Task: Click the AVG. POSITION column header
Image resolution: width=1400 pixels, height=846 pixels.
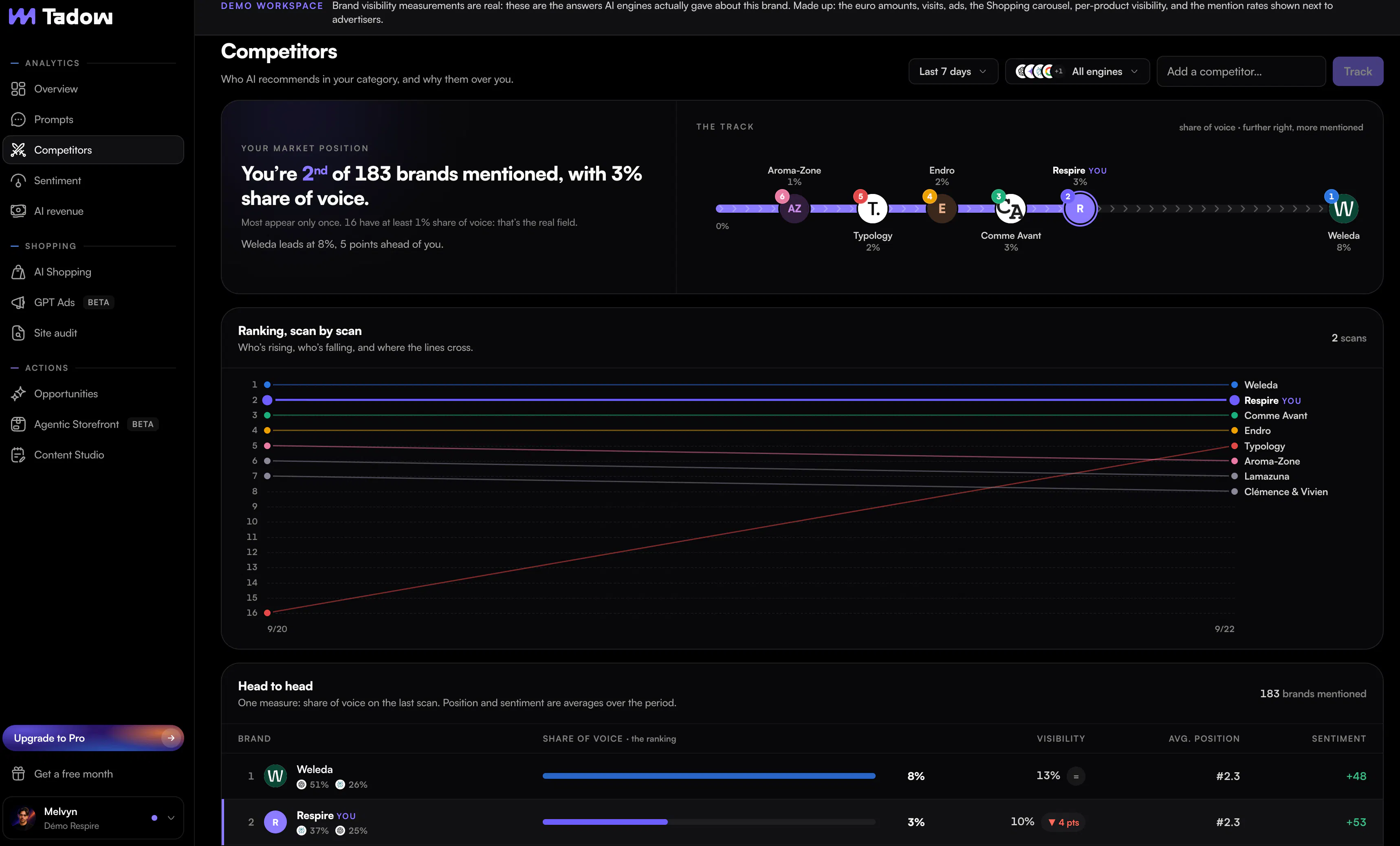Action: click(1204, 738)
